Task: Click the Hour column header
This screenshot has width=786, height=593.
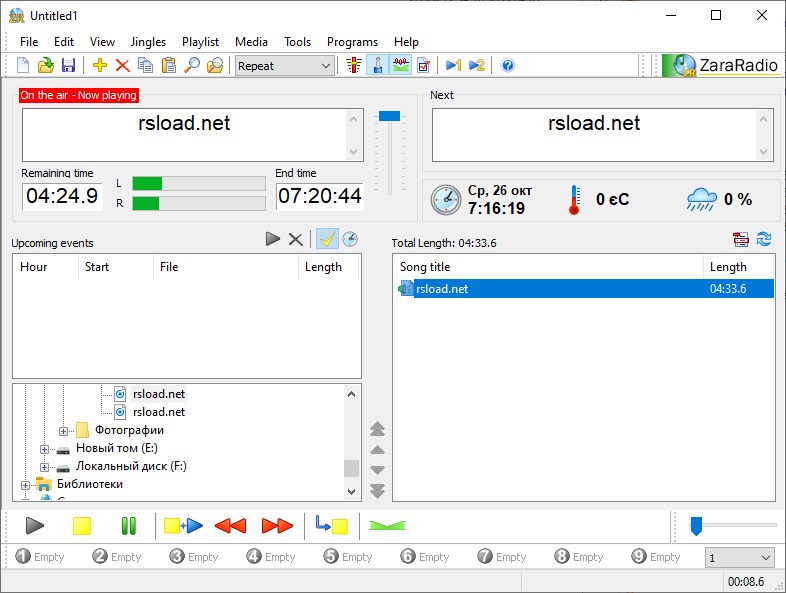Action: pyautogui.click(x=46, y=267)
